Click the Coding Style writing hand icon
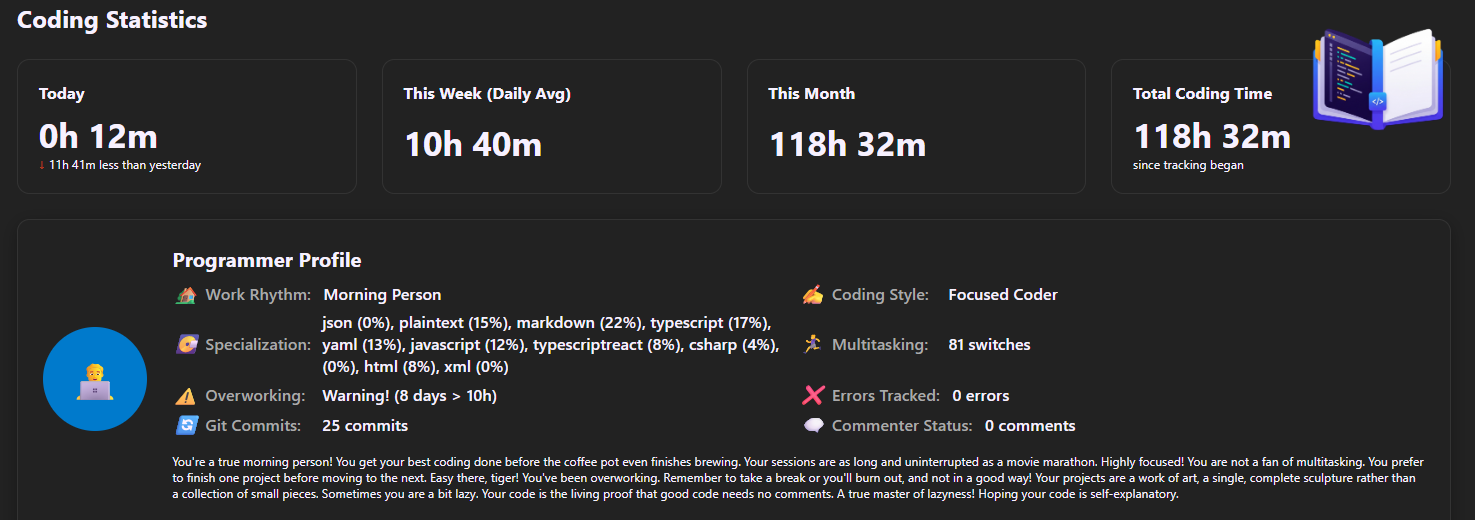The image size is (1475, 520). tap(813, 295)
